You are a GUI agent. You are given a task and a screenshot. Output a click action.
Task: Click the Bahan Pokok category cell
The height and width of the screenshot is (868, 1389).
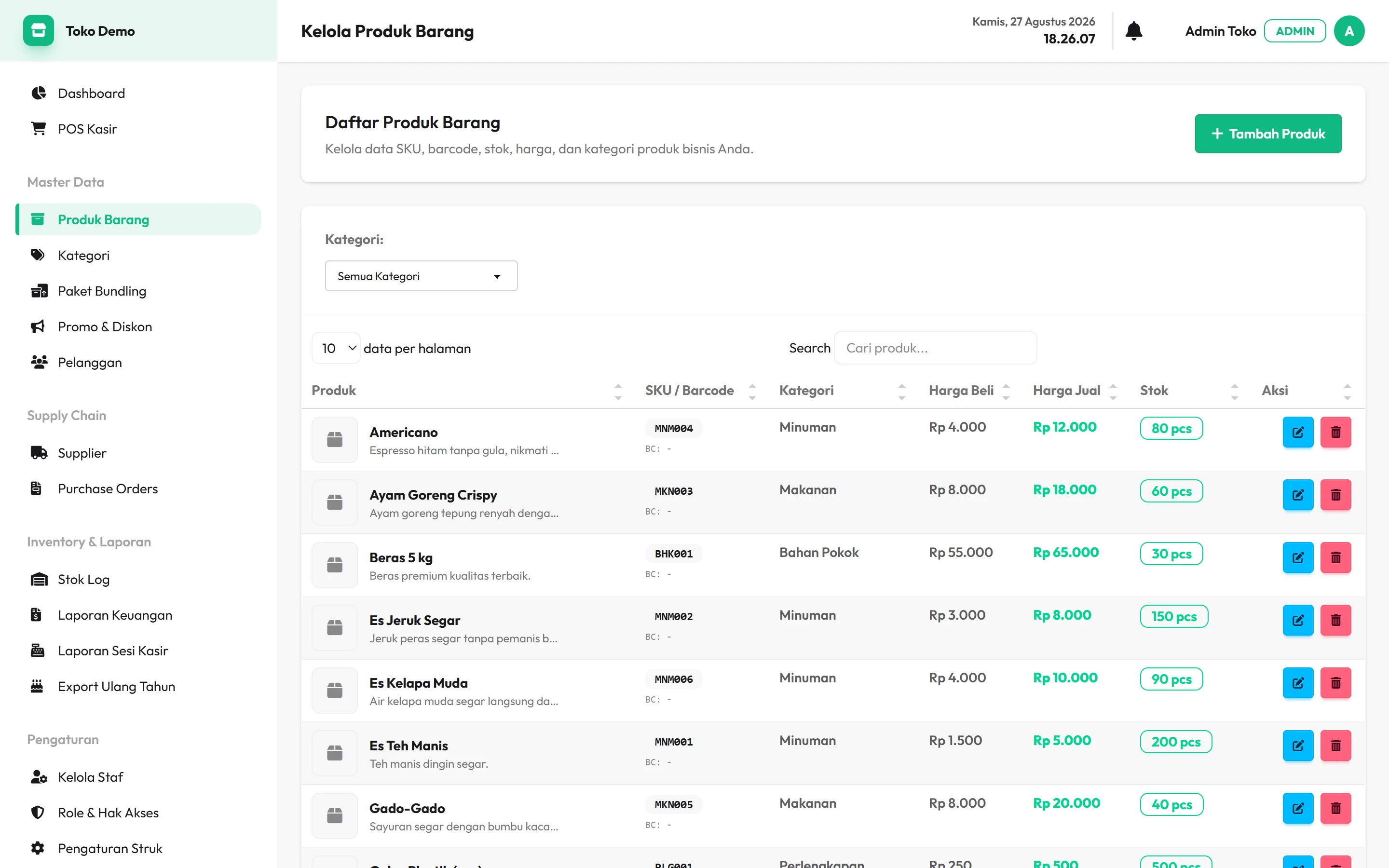point(819,552)
